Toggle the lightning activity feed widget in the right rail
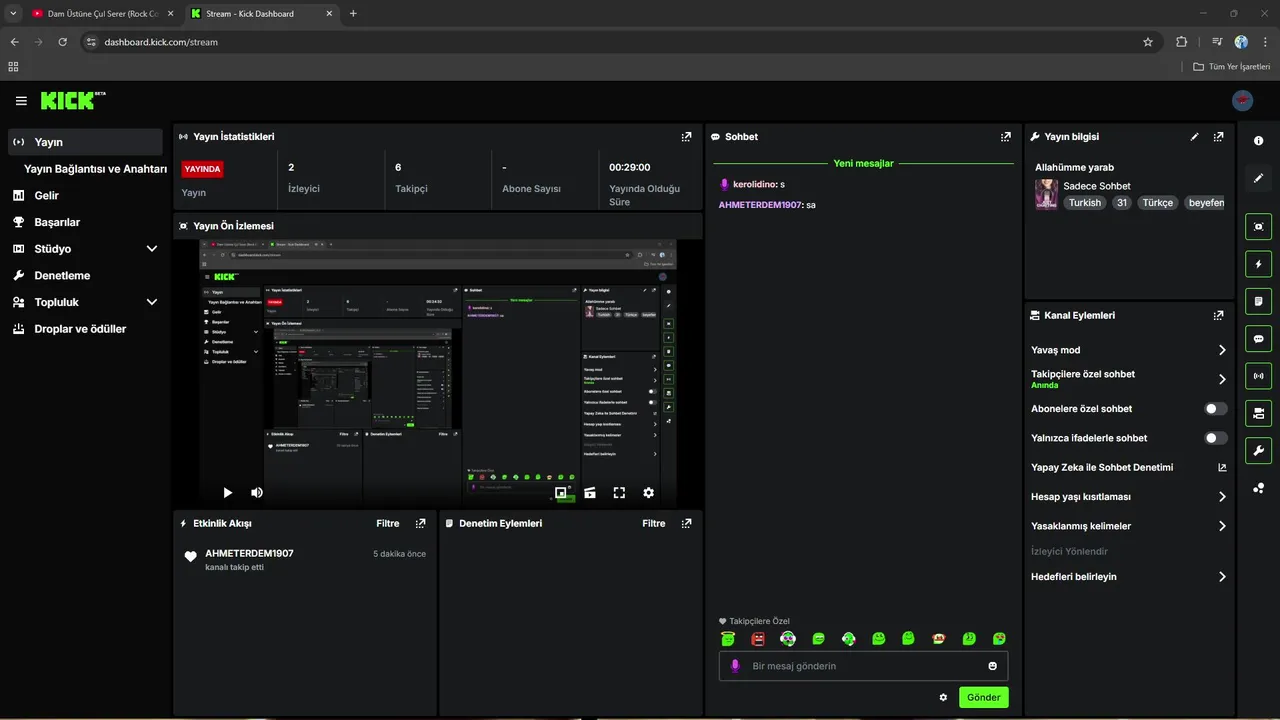The height and width of the screenshot is (720, 1280). click(1259, 264)
